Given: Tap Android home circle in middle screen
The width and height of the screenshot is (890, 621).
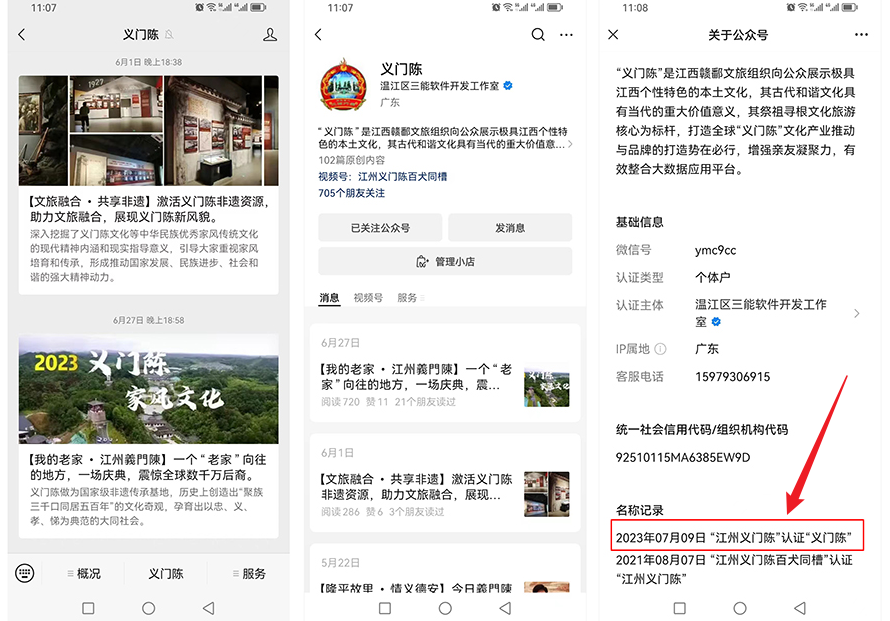Looking at the screenshot, I should [x=445, y=608].
